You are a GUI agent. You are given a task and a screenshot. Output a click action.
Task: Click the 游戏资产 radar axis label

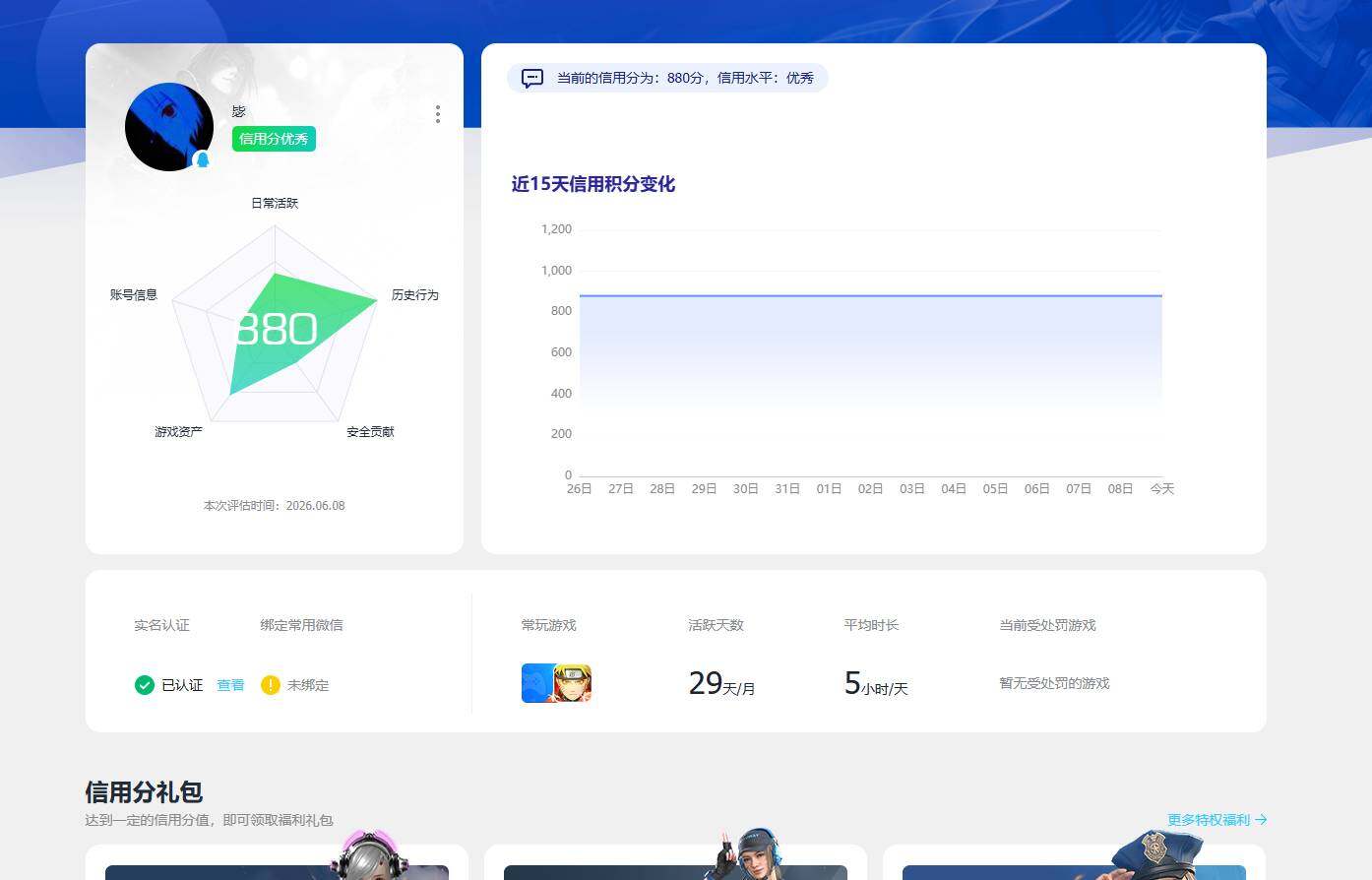point(178,431)
